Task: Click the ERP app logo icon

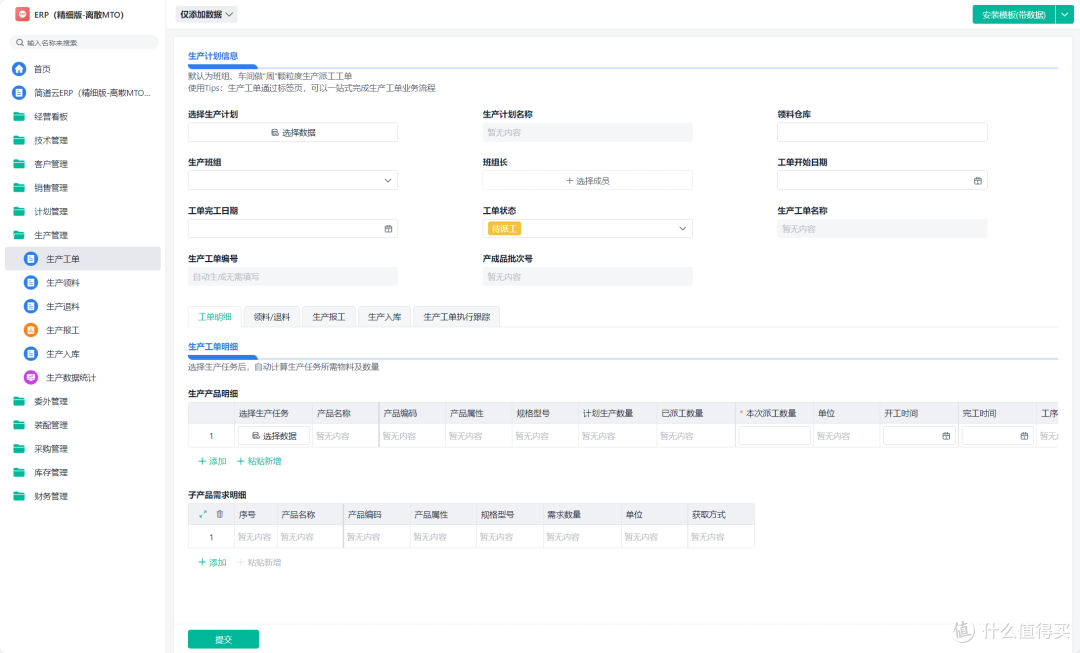Action: (x=22, y=14)
